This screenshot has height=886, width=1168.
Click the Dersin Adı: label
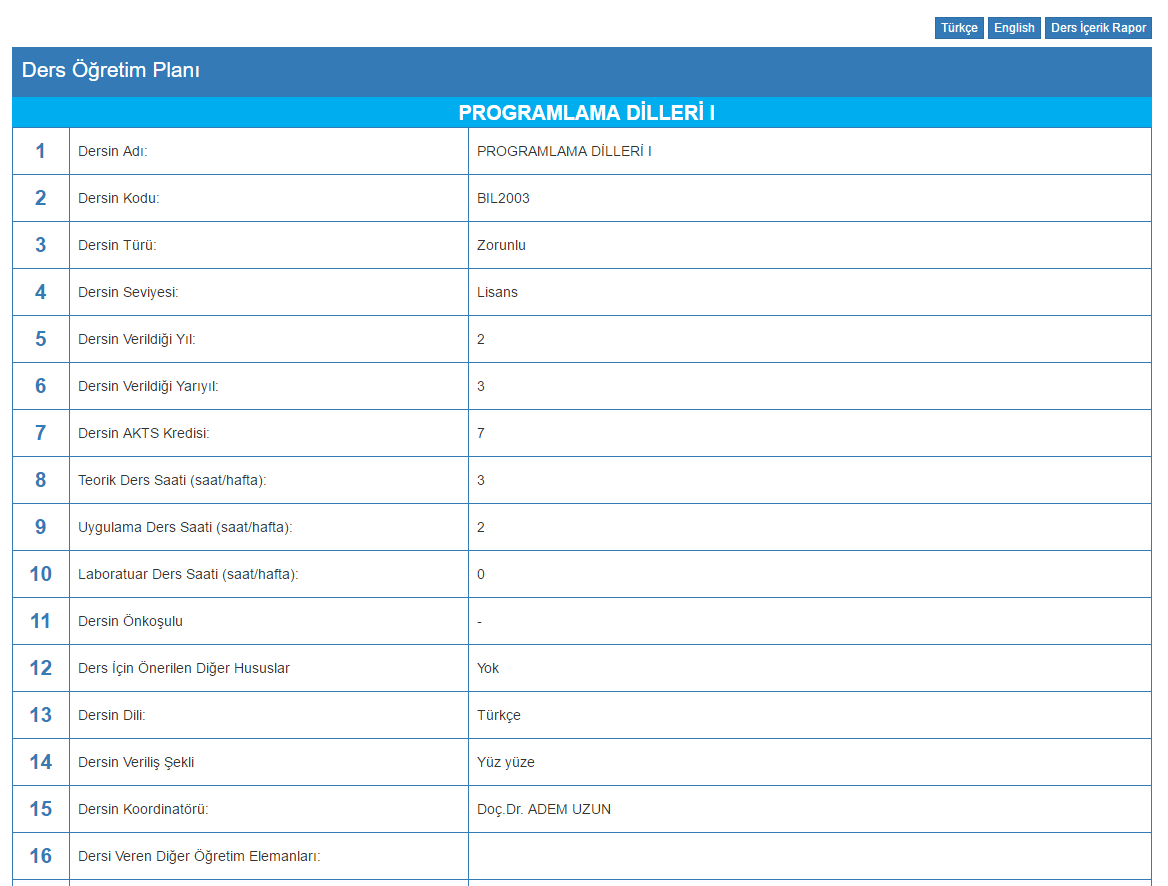click(x=112, y=151)
